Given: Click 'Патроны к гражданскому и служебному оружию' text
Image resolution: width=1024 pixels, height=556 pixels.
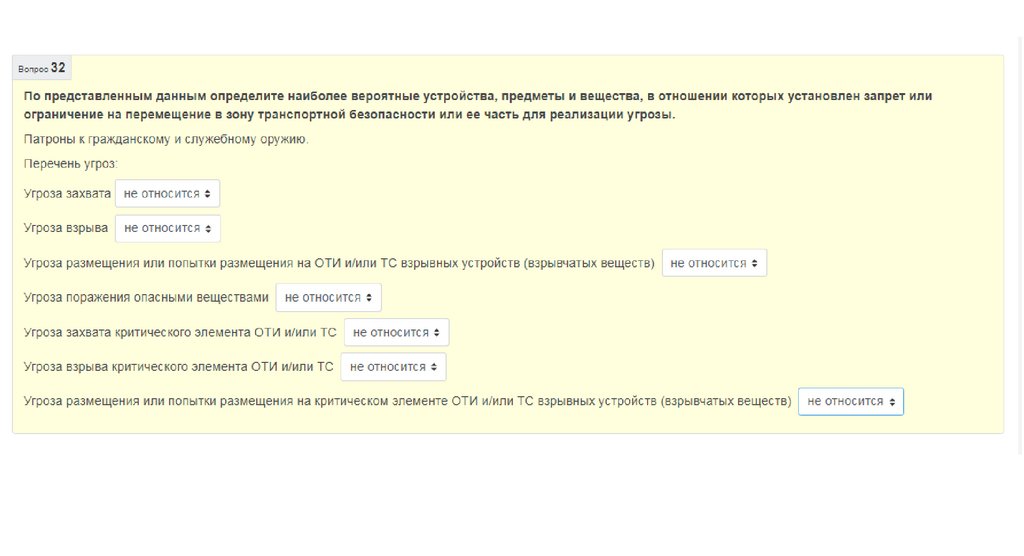Looking at the screenshot, I should point(166,139).
